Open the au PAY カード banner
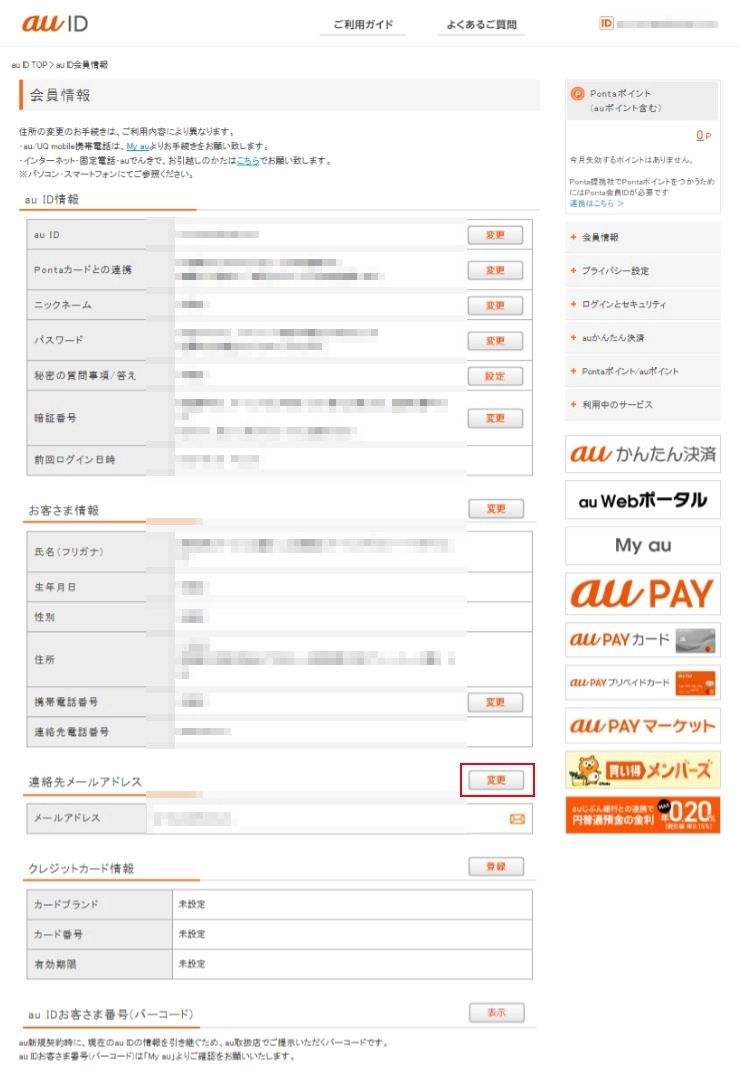 (x=642, y=639)
